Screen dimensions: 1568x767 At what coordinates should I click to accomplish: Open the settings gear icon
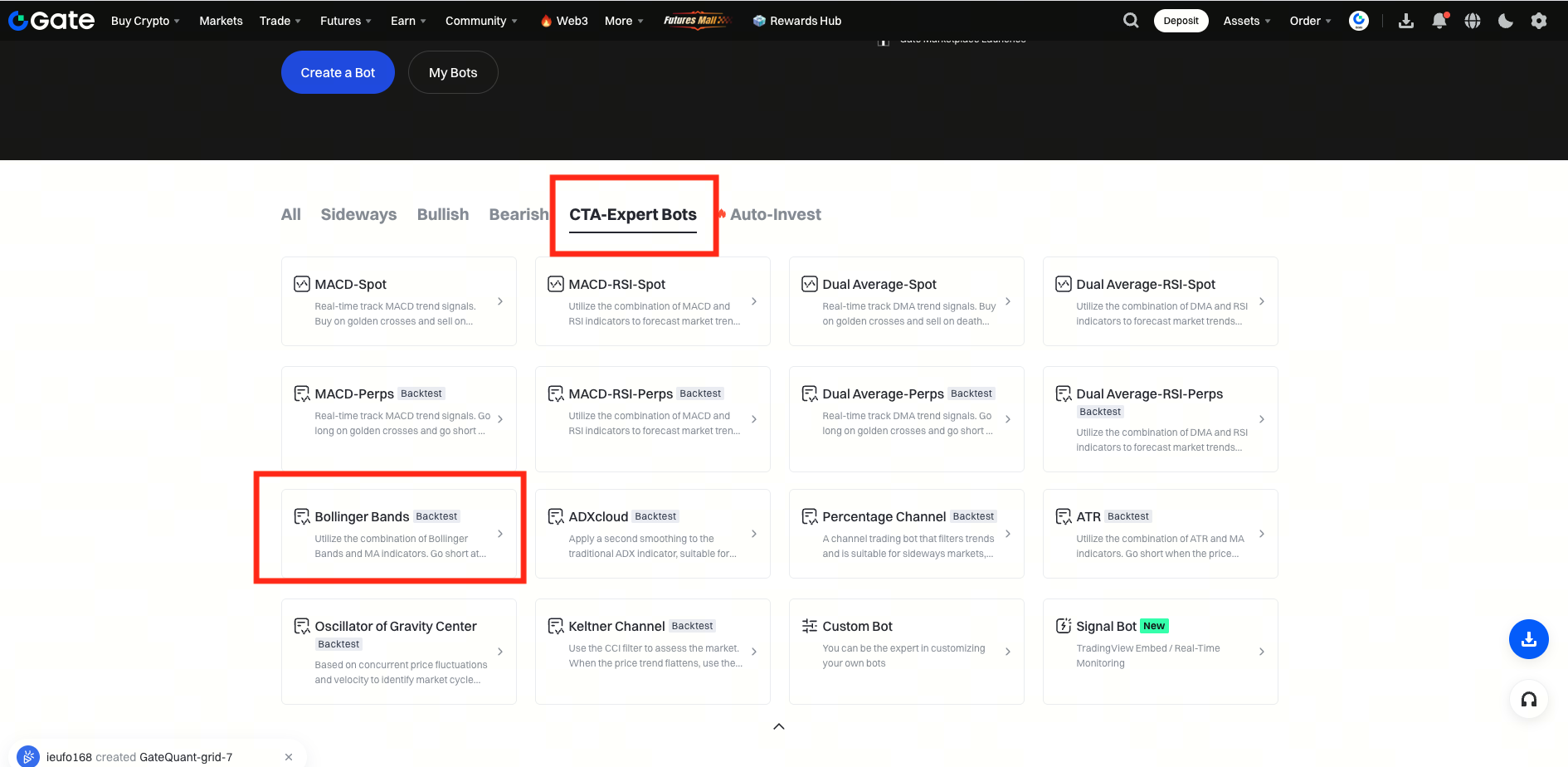tap(1539, 21)
